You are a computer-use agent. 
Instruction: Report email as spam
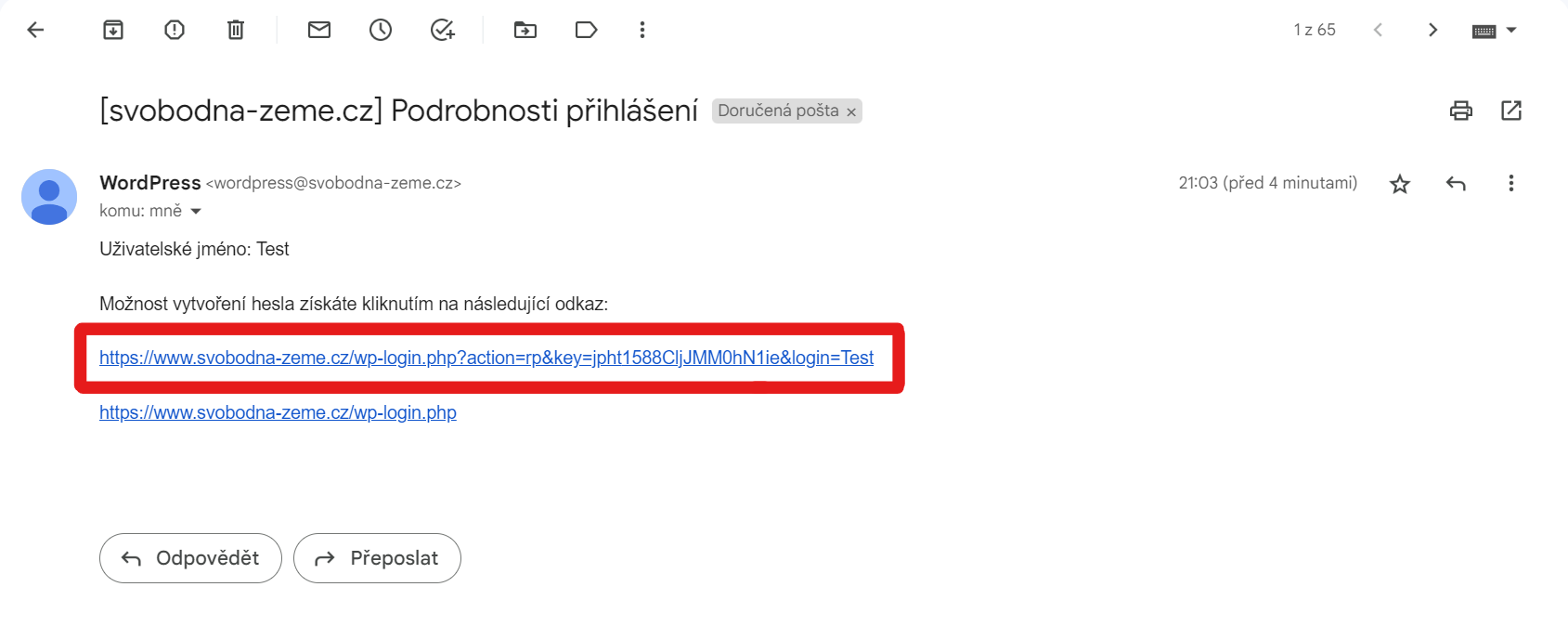175,30
